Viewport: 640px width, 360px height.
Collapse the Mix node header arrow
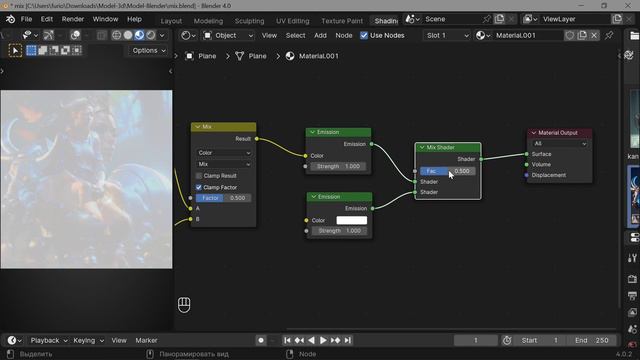198,127
